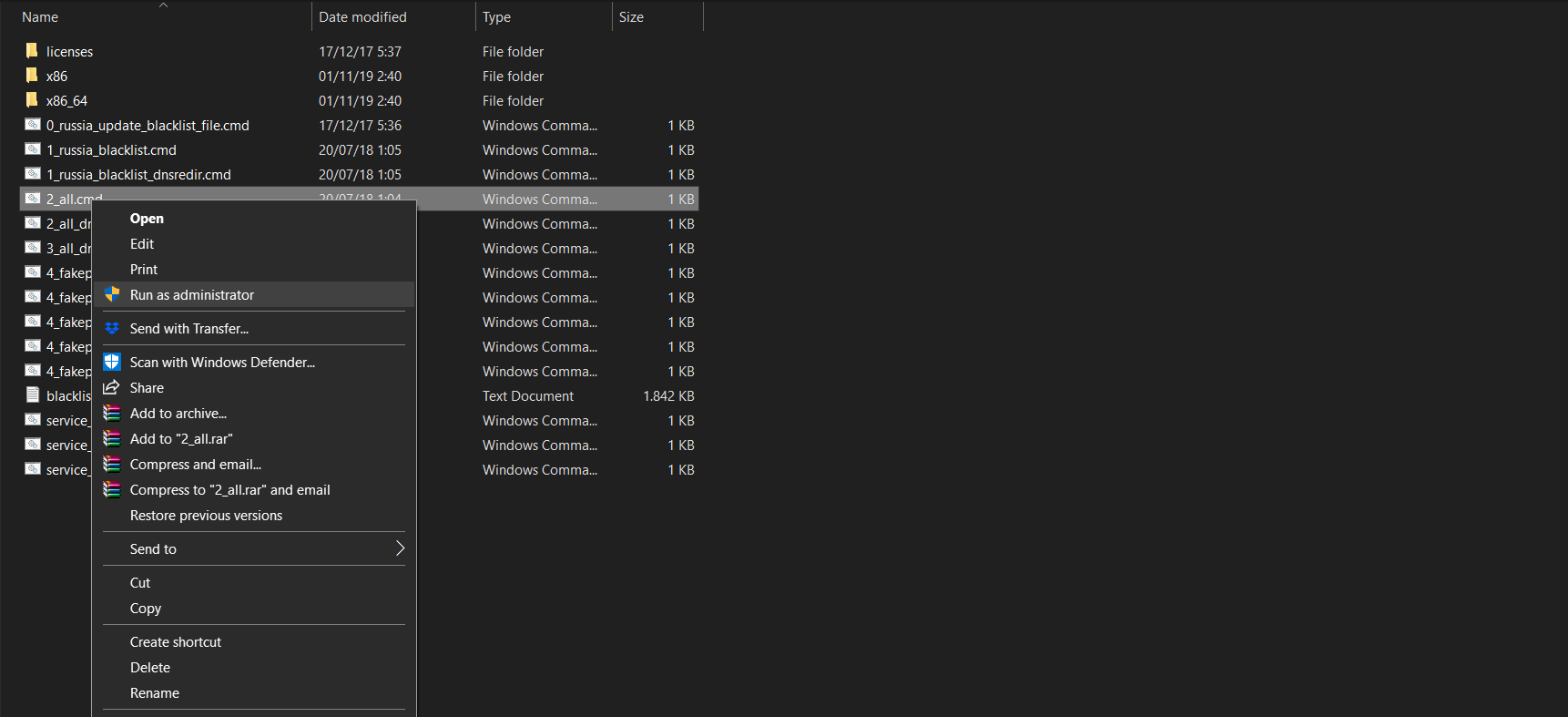The width and height of the screenshot is (1568, 717).
Task: Click the Share arrow icon
Action: click(112, 387)
